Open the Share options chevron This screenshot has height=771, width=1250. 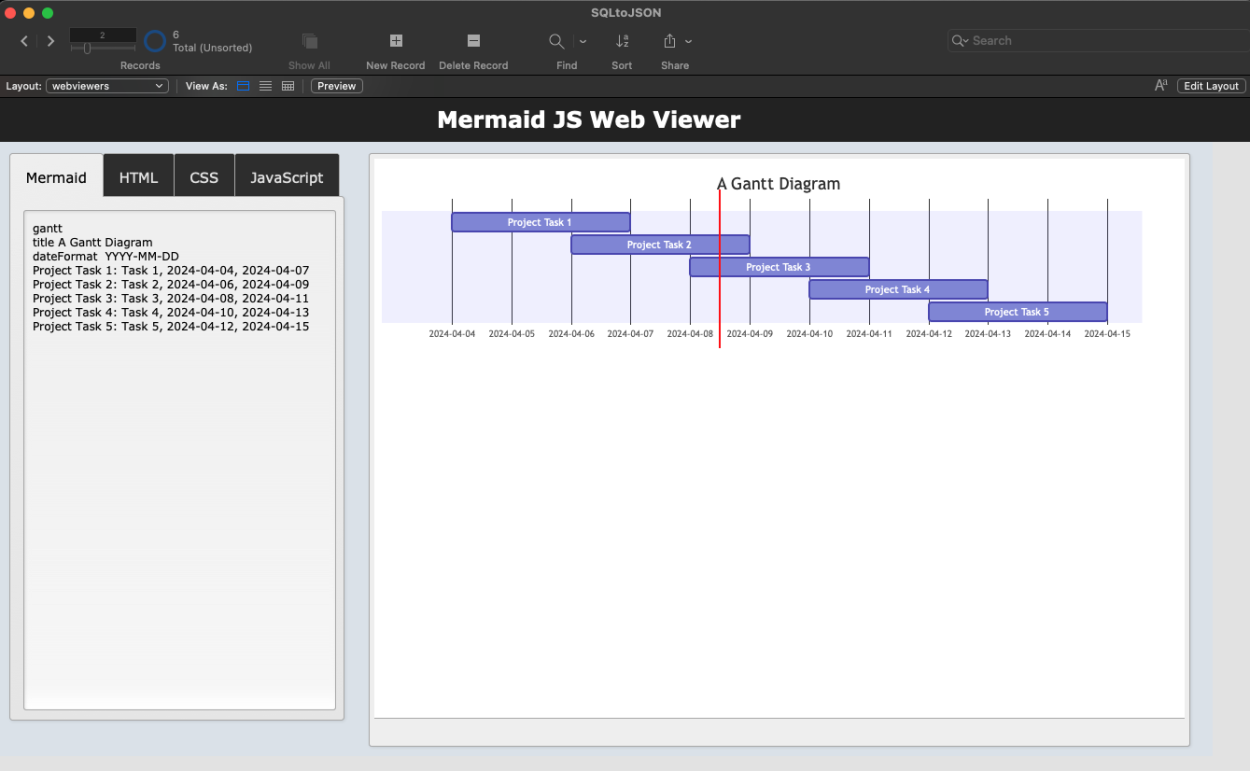pos(690,40)
